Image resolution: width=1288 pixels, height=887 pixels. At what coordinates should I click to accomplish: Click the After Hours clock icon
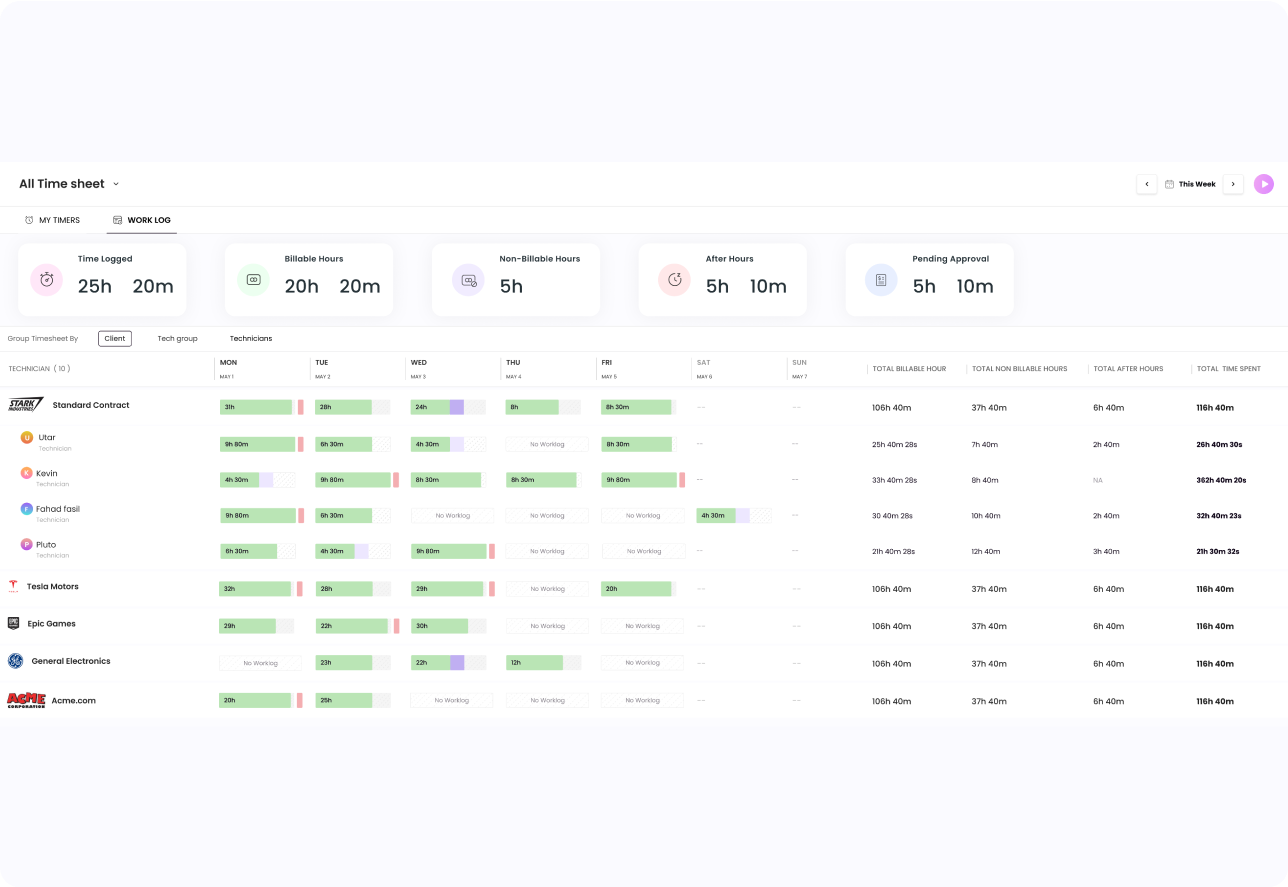pos(674,280)
